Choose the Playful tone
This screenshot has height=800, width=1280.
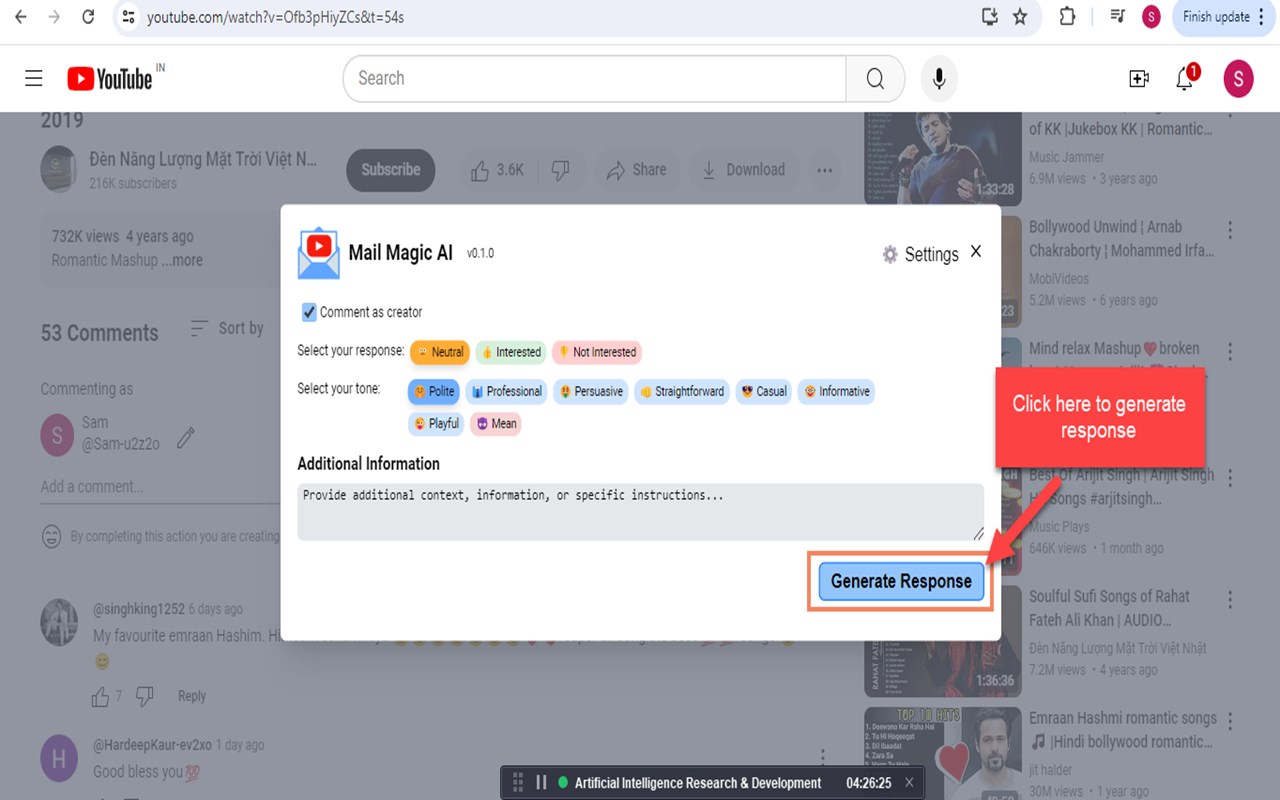[436, 423]
